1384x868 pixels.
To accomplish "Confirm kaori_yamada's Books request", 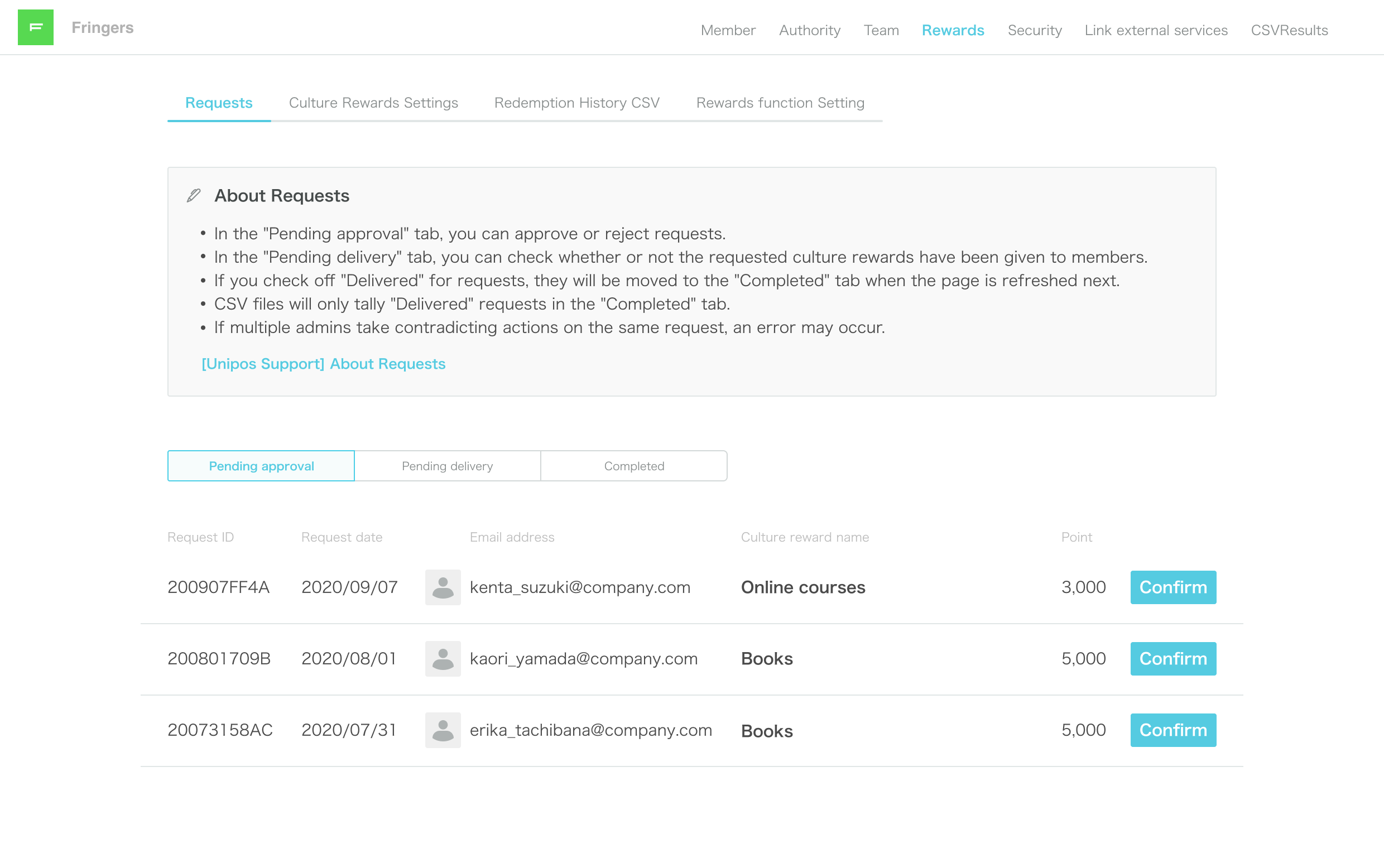I will pyautogui.click(x=1172, y=658).
